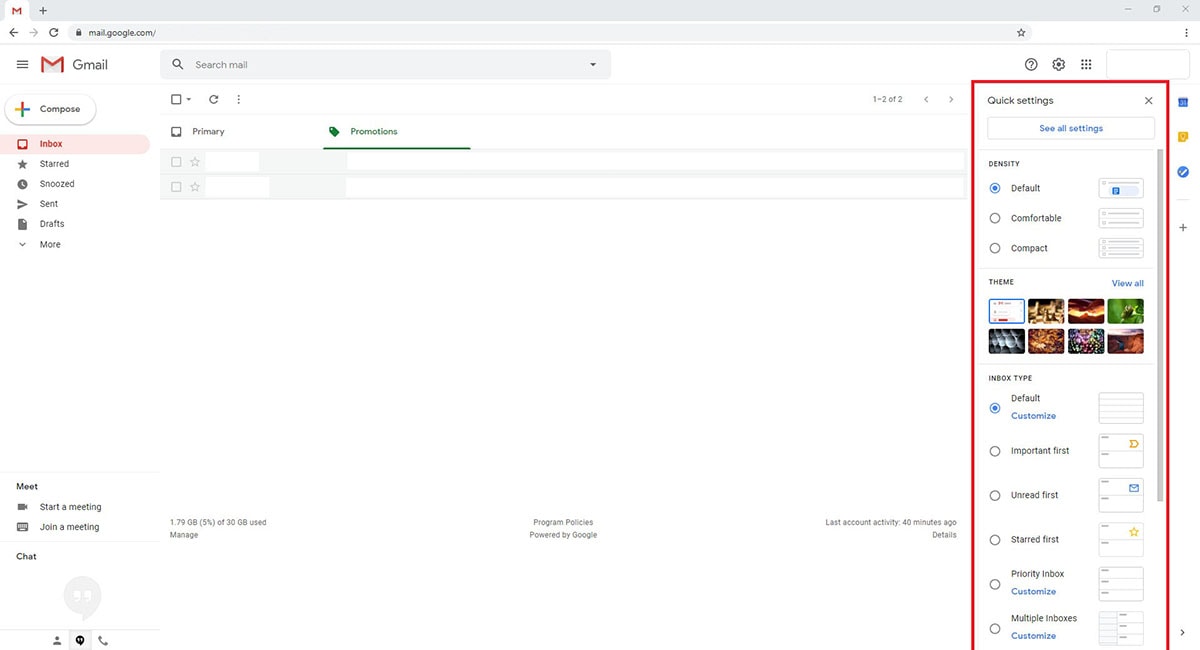Screen dimensions: 1200x650
Task: Open the Google apps grid icon
Action: tap(1086, 65)
